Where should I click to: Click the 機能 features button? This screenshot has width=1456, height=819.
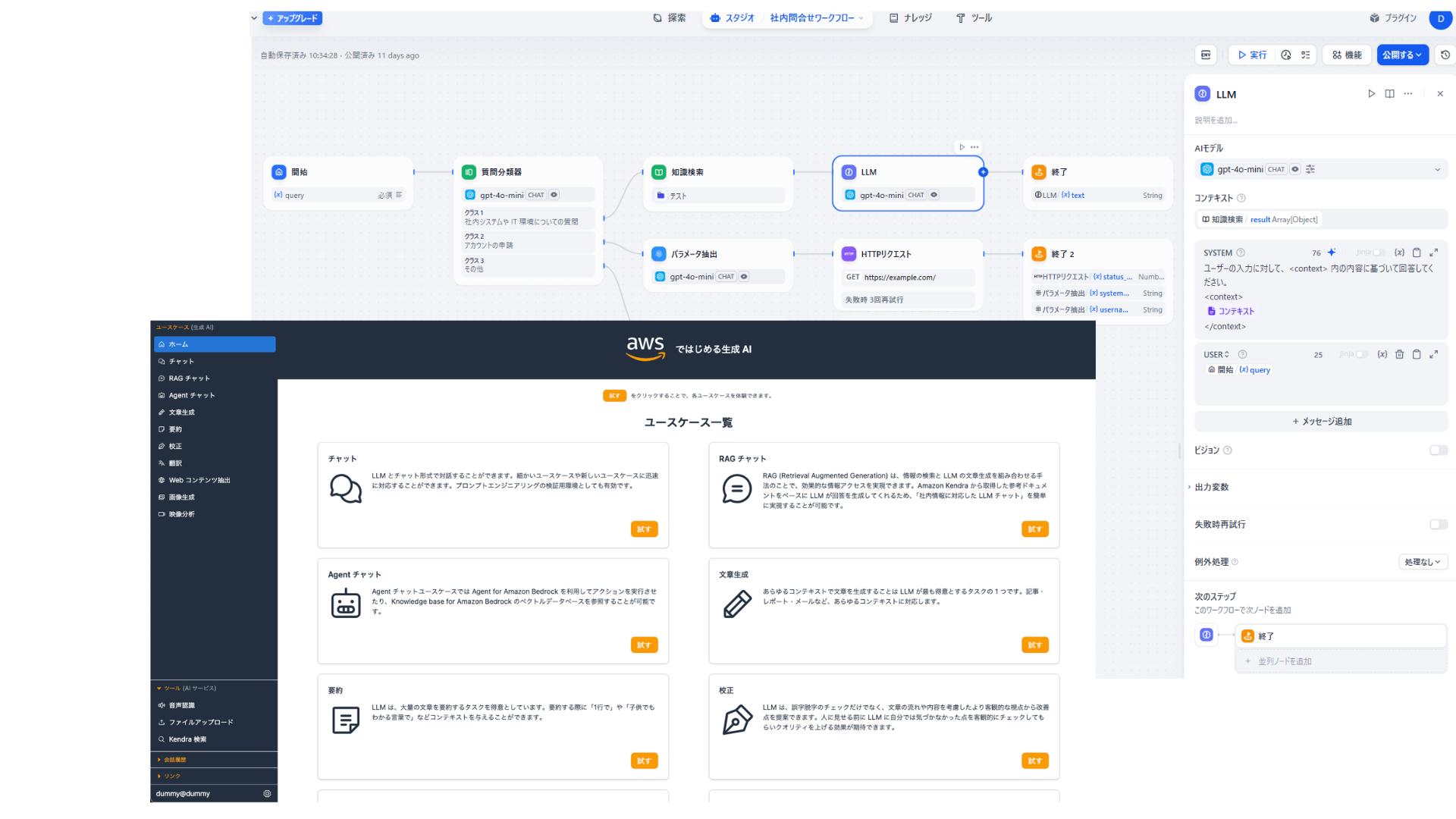tap(1347, 55)
